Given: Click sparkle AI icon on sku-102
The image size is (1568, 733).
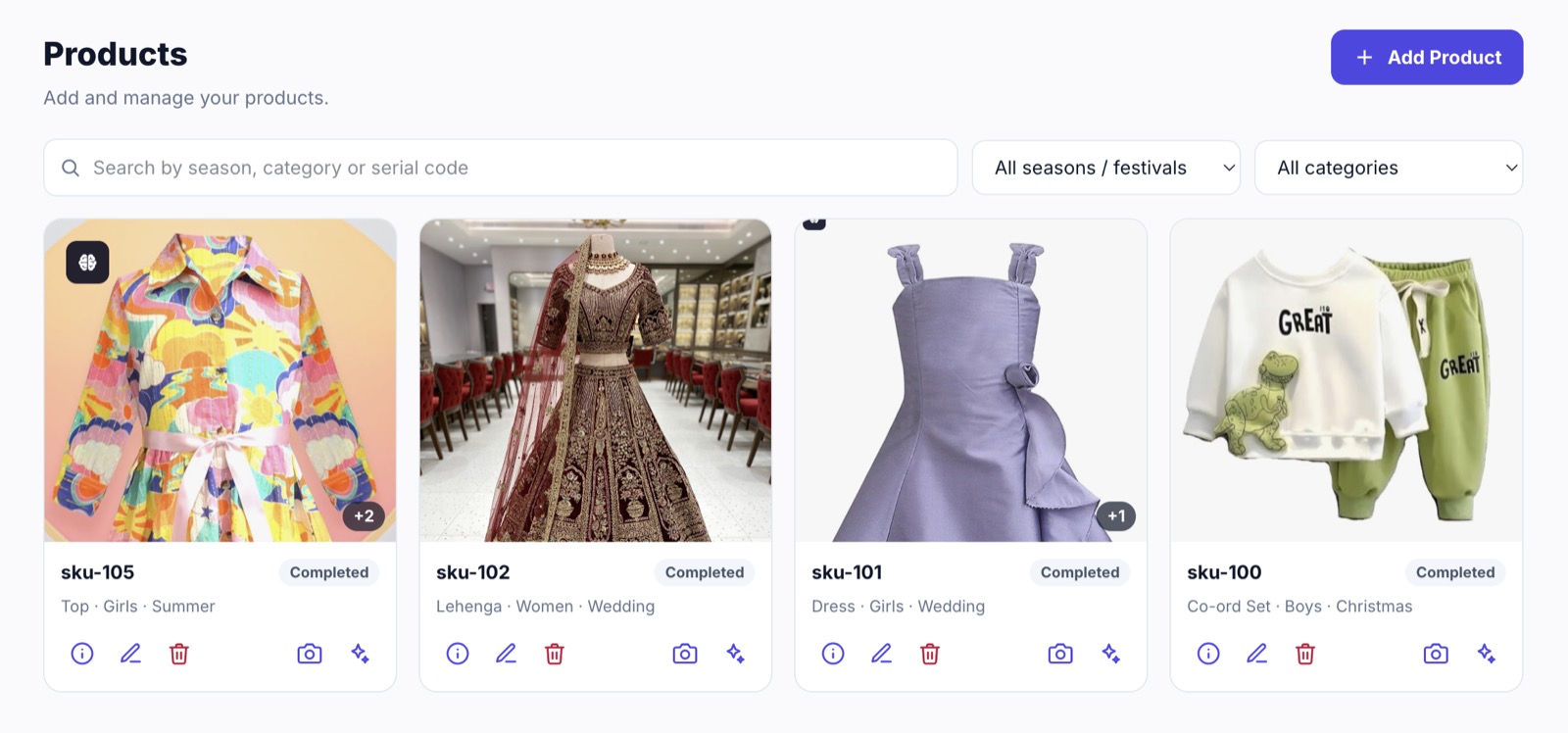Looking at the screenshot, I should point(736,654).
